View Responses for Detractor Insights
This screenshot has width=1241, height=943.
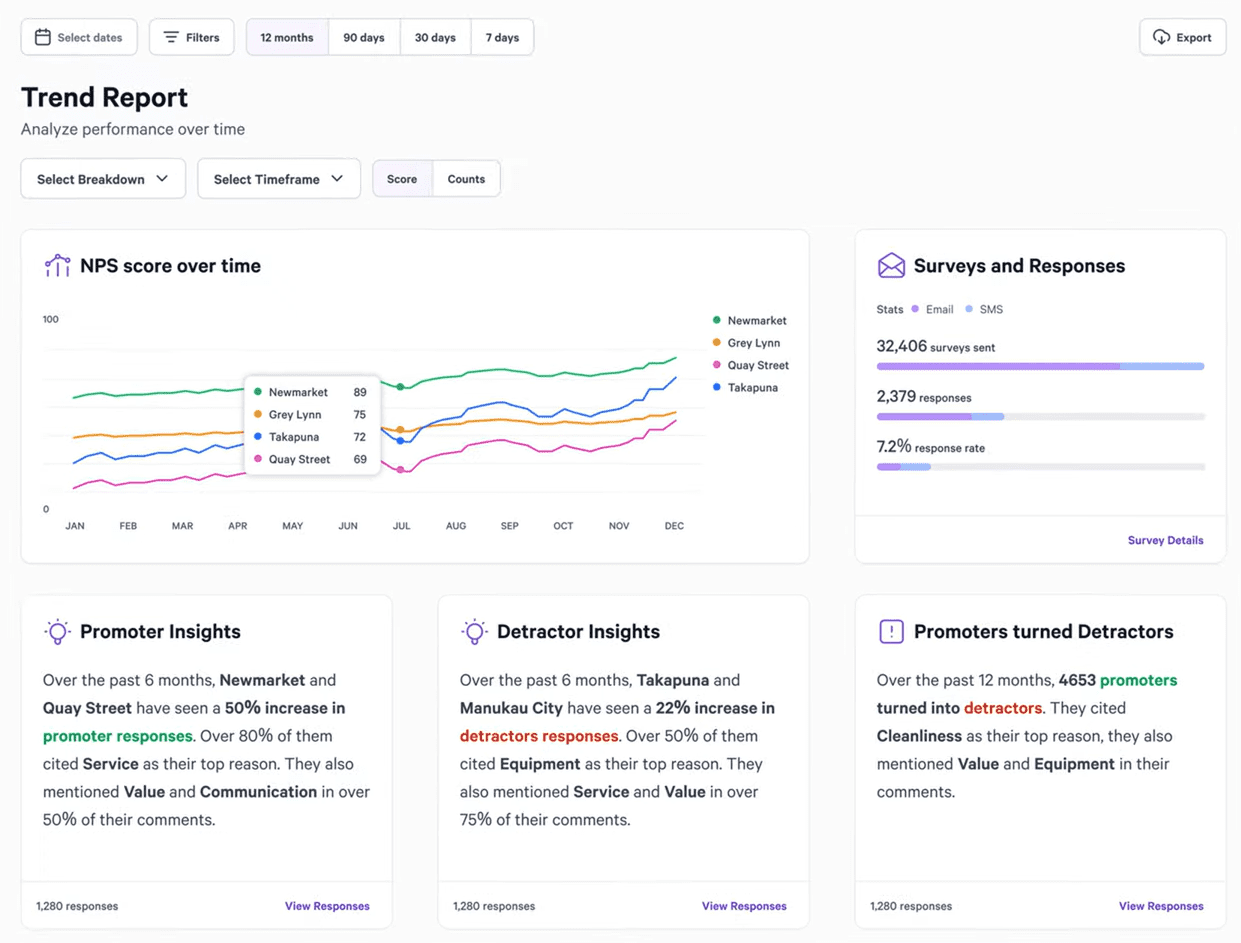[x=744, y=905]
